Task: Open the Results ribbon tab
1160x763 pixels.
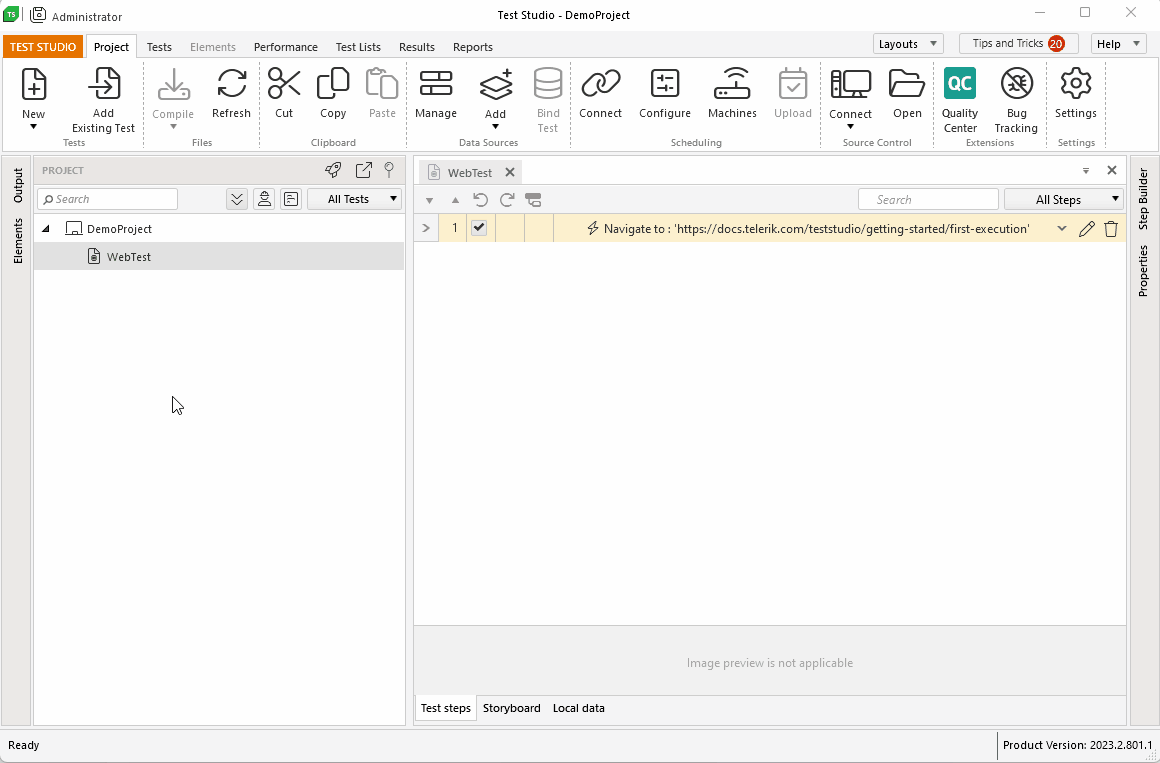Action: click(417, 47)
